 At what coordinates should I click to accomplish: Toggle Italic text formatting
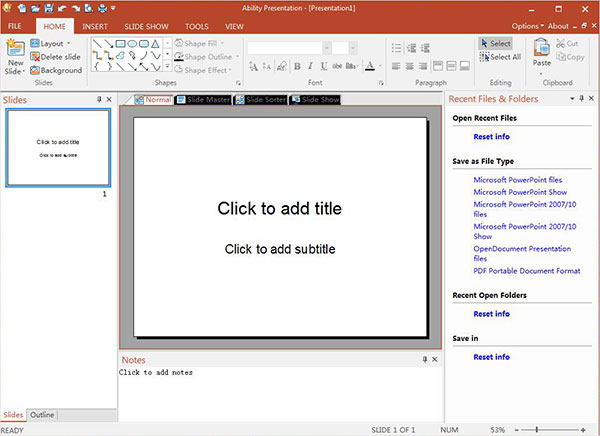[311, 66]
